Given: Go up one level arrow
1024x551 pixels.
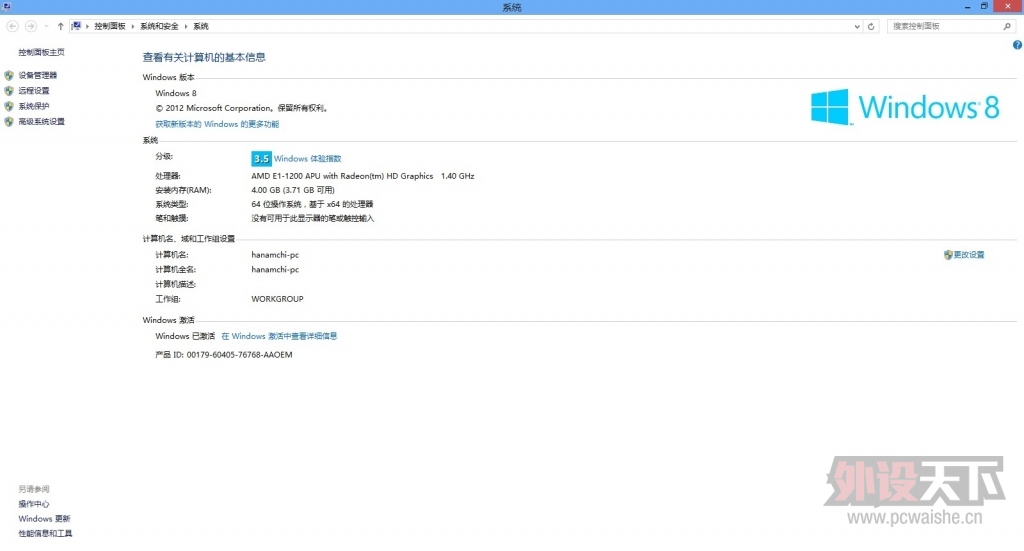Looking at the screenshot, I should (x=60, y=26).
